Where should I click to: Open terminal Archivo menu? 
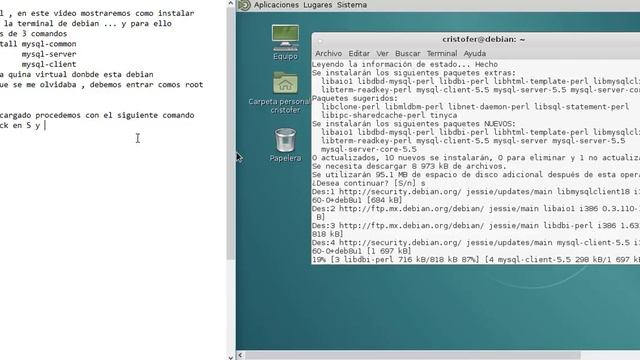[329, 53]
